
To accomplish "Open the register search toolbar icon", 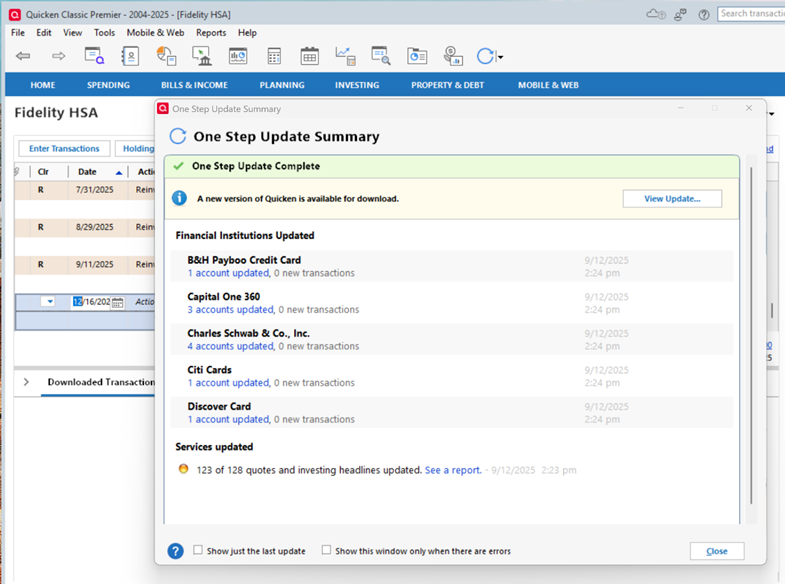I will [94, 56].
